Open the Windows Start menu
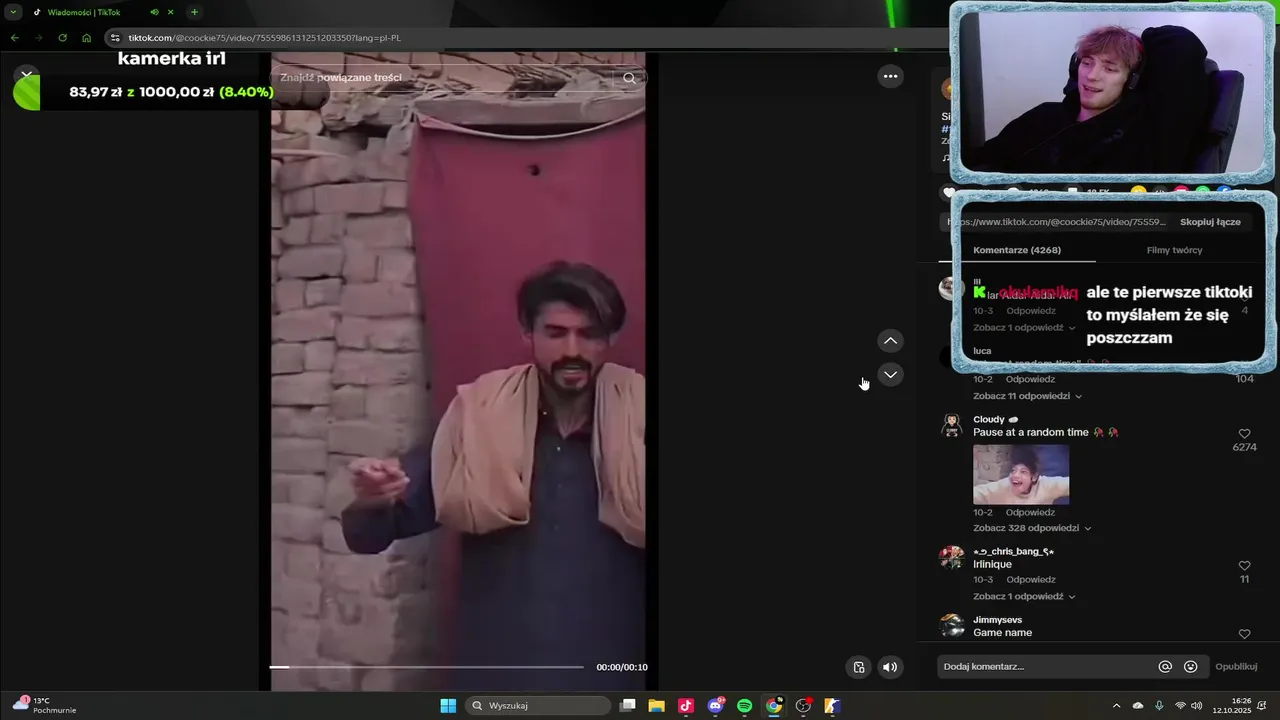This screenshot has width=1280, height=720. 448,706
